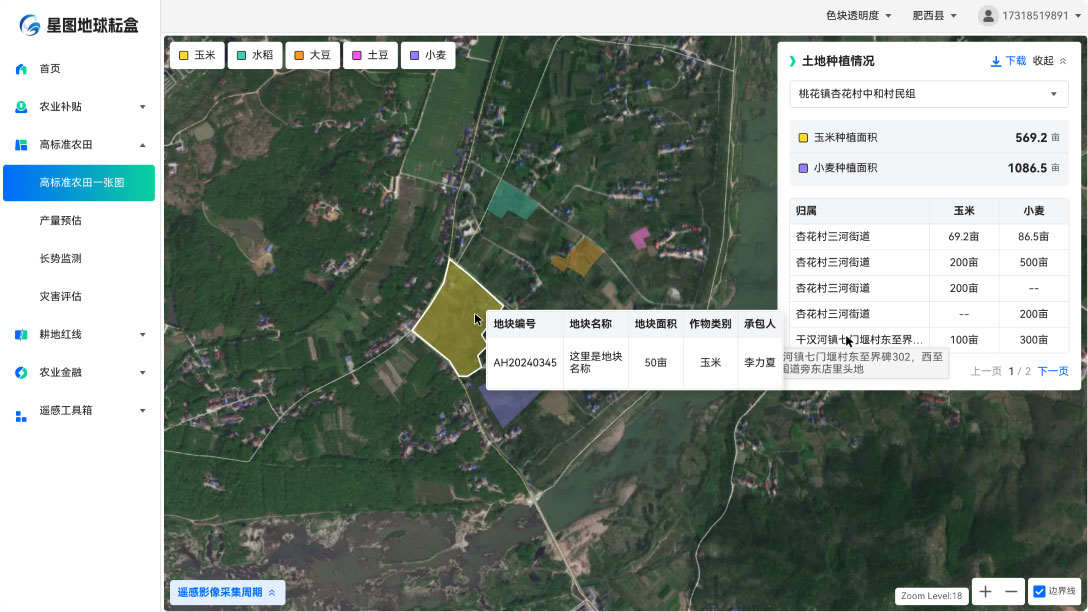The image size is (1088, 612).
Task: Click the 遥感工具箱 sidebar icon
Action: [x=21, y=416]
